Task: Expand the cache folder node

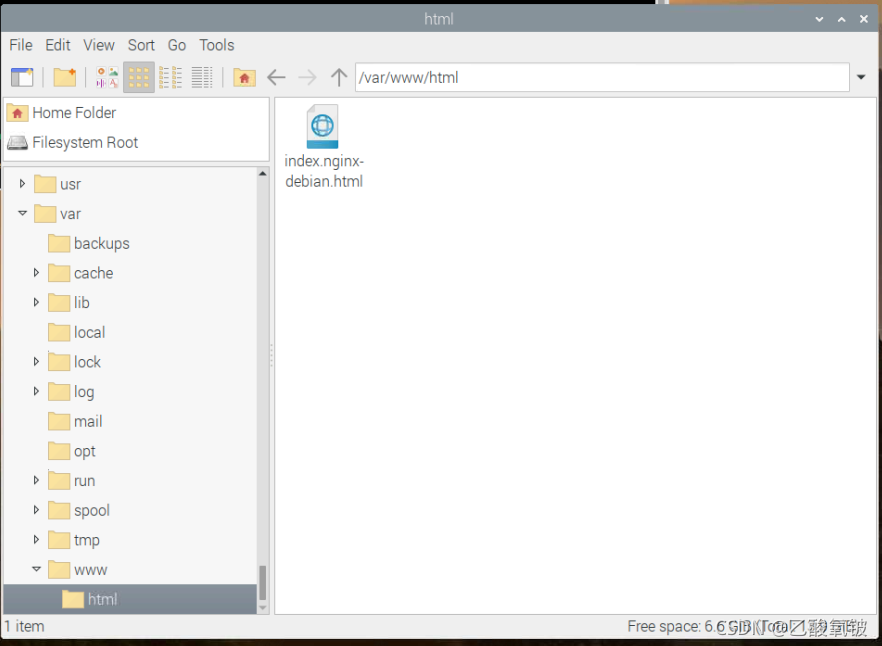Action: pyautogui.click(x=36, y=273)
